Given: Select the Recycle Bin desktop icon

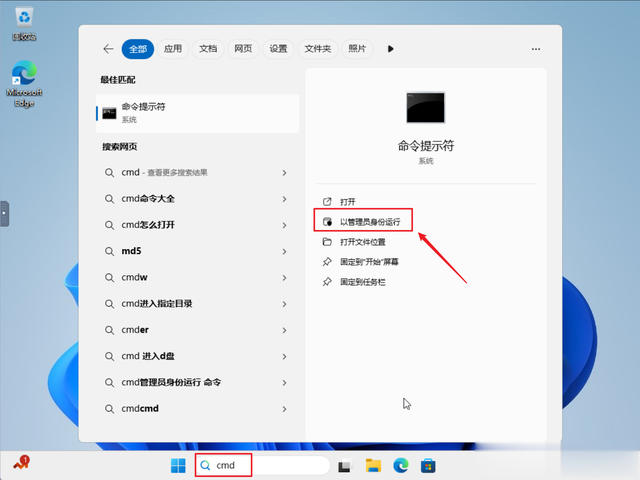Looking at the screenshot, I should [x=24, y=24].
